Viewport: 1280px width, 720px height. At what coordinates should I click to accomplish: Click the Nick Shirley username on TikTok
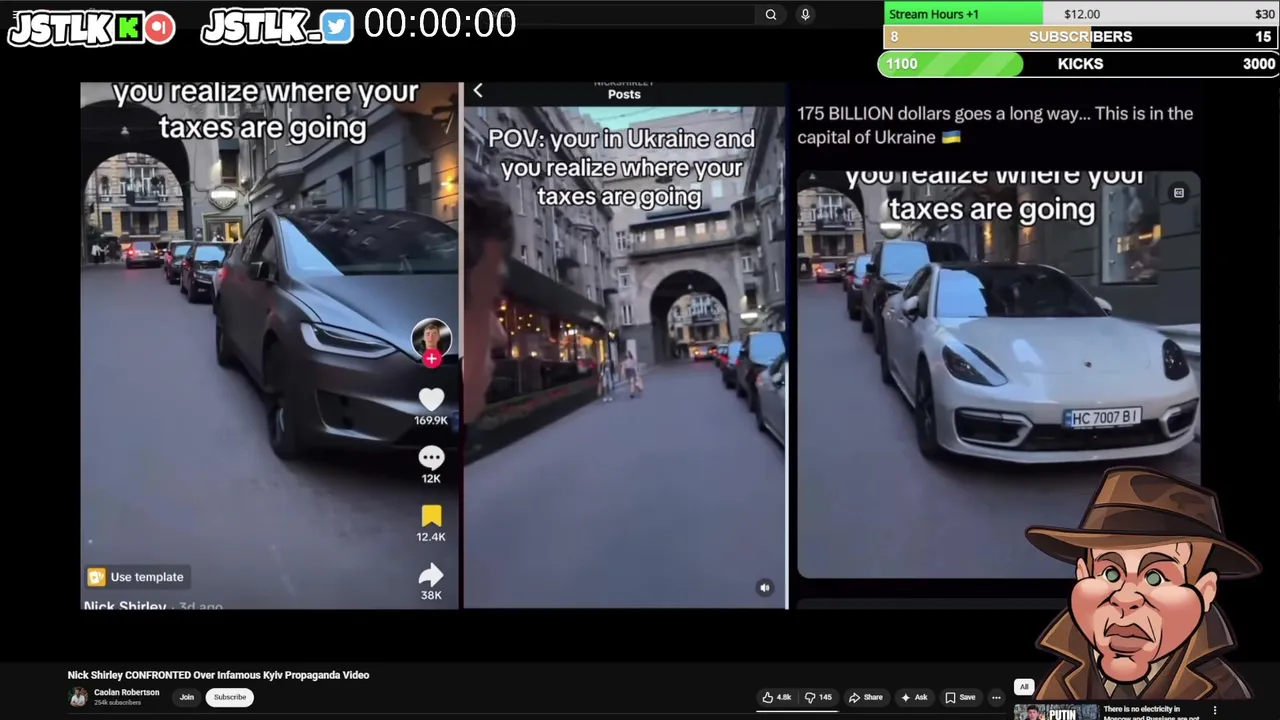coord(125,606)
